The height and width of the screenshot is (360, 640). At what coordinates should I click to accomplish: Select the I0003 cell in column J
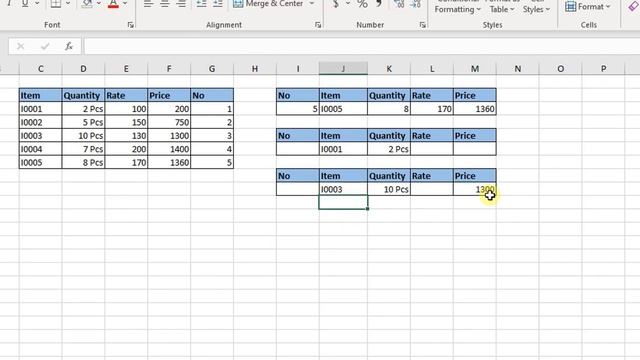(343, 189)
